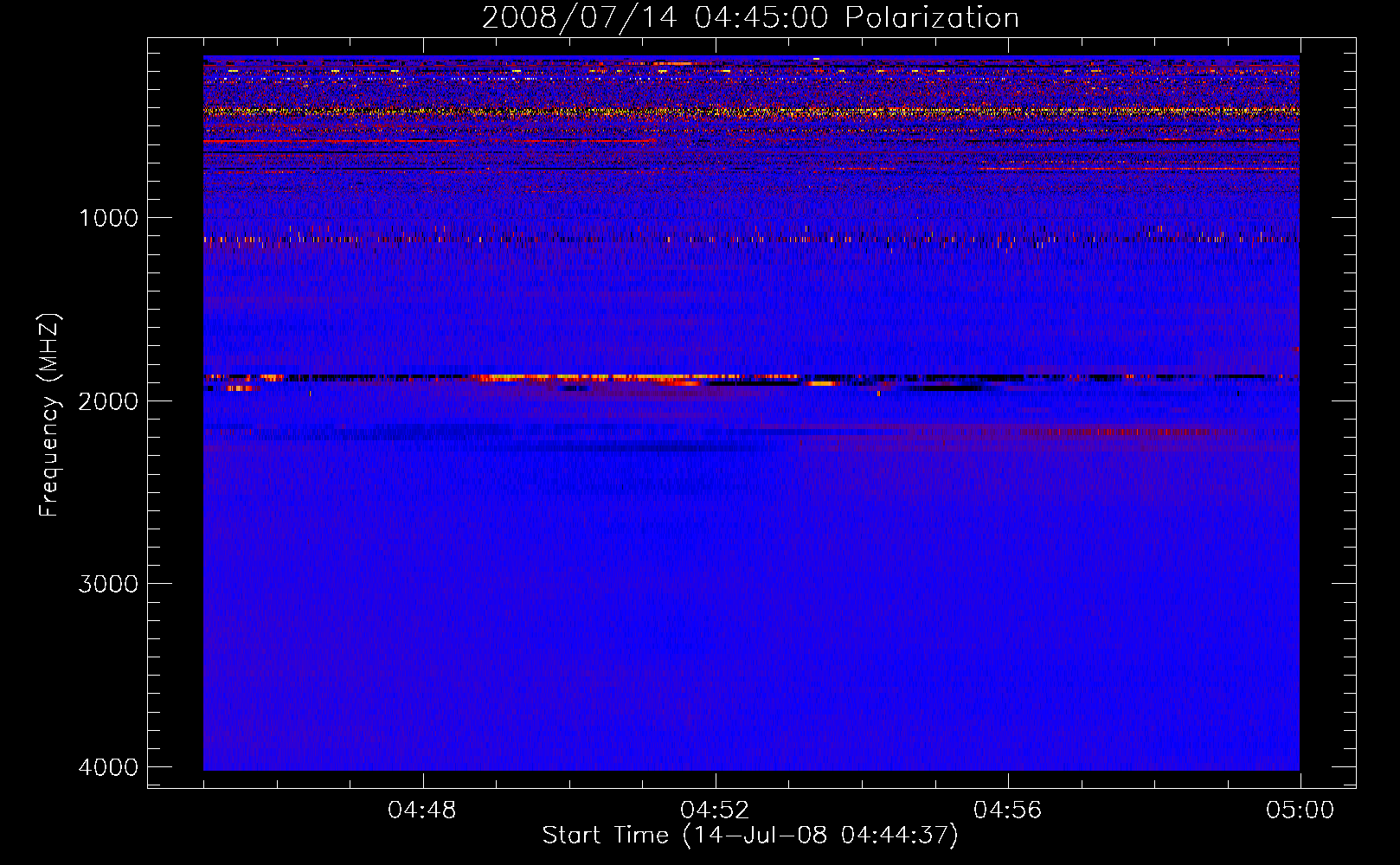Click the 'Start Time (14-Jul-08 04:44:37)' label

pos(750,836)
